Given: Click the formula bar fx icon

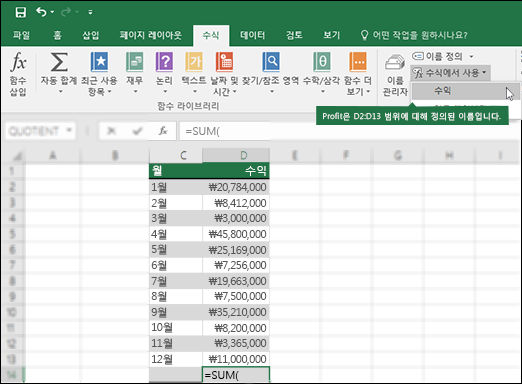Looking at the screenshot, I should coord(163,131).
